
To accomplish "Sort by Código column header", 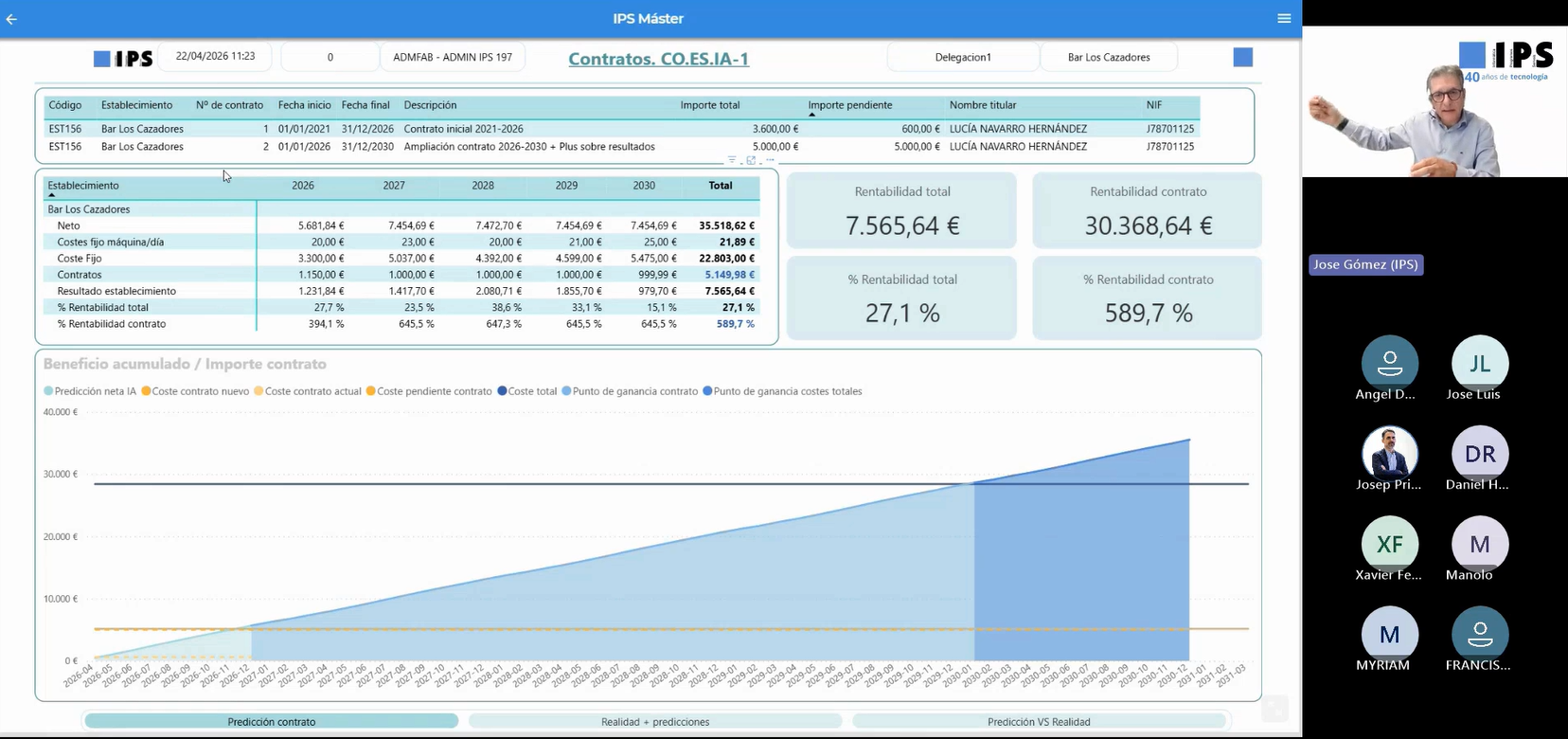I will tap(65, 105).
